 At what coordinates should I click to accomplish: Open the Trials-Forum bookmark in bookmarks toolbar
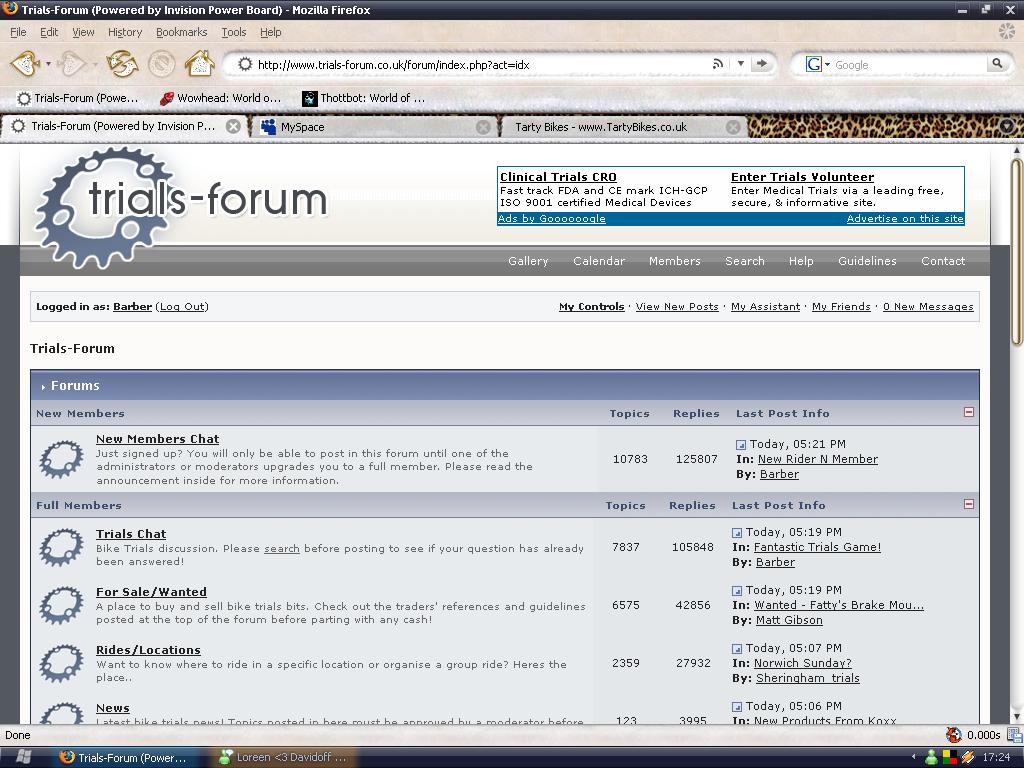[x=78, y=98]
